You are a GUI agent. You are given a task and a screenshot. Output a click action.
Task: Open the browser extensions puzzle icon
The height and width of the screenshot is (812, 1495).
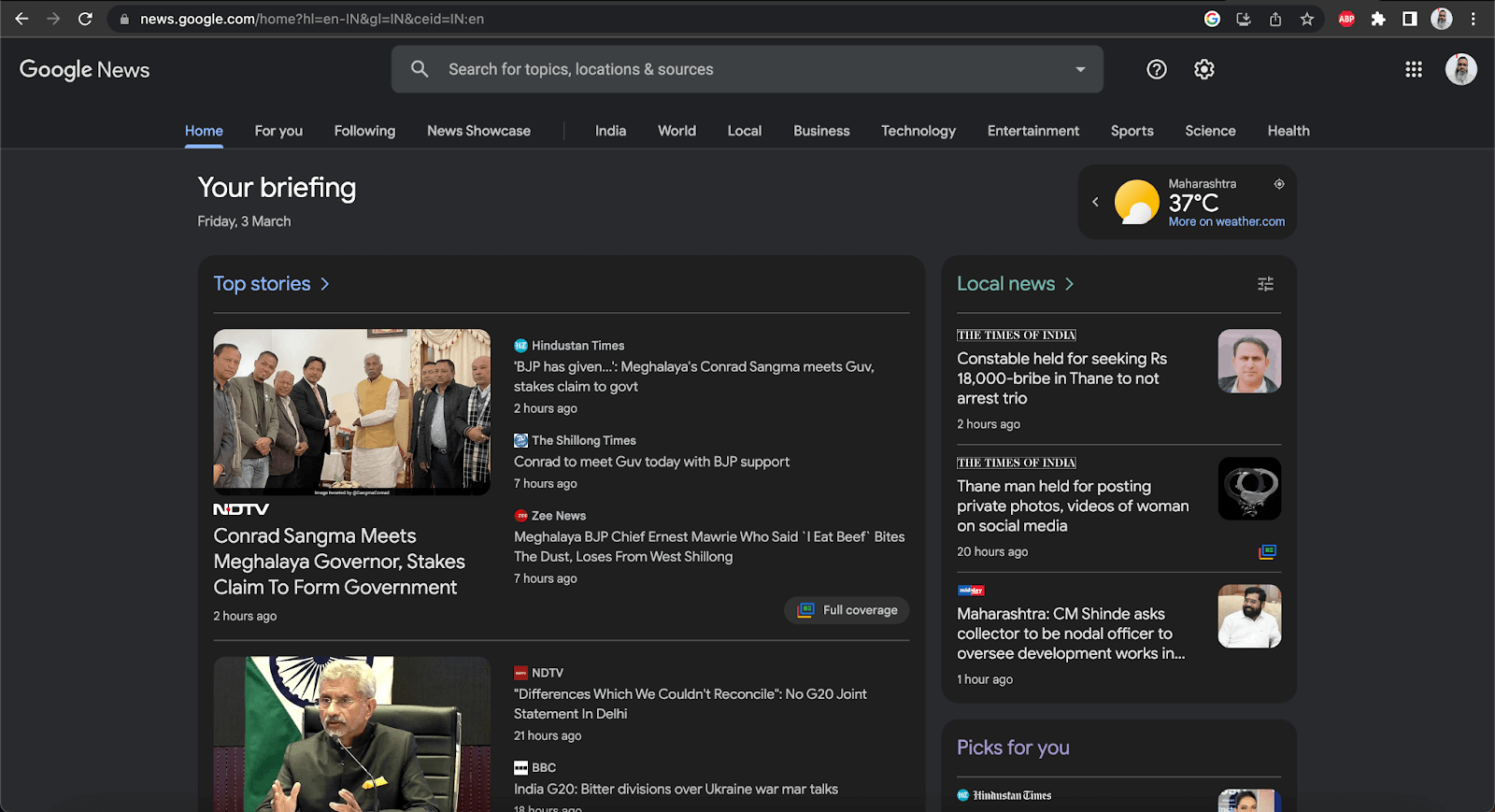click(x=1378, y=19)
